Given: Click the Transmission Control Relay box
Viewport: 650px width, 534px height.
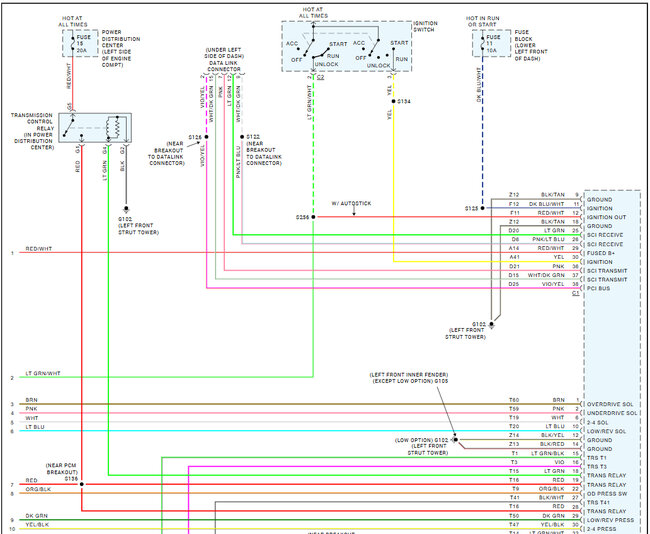Looking at the screenshot, I should point(95,128).
